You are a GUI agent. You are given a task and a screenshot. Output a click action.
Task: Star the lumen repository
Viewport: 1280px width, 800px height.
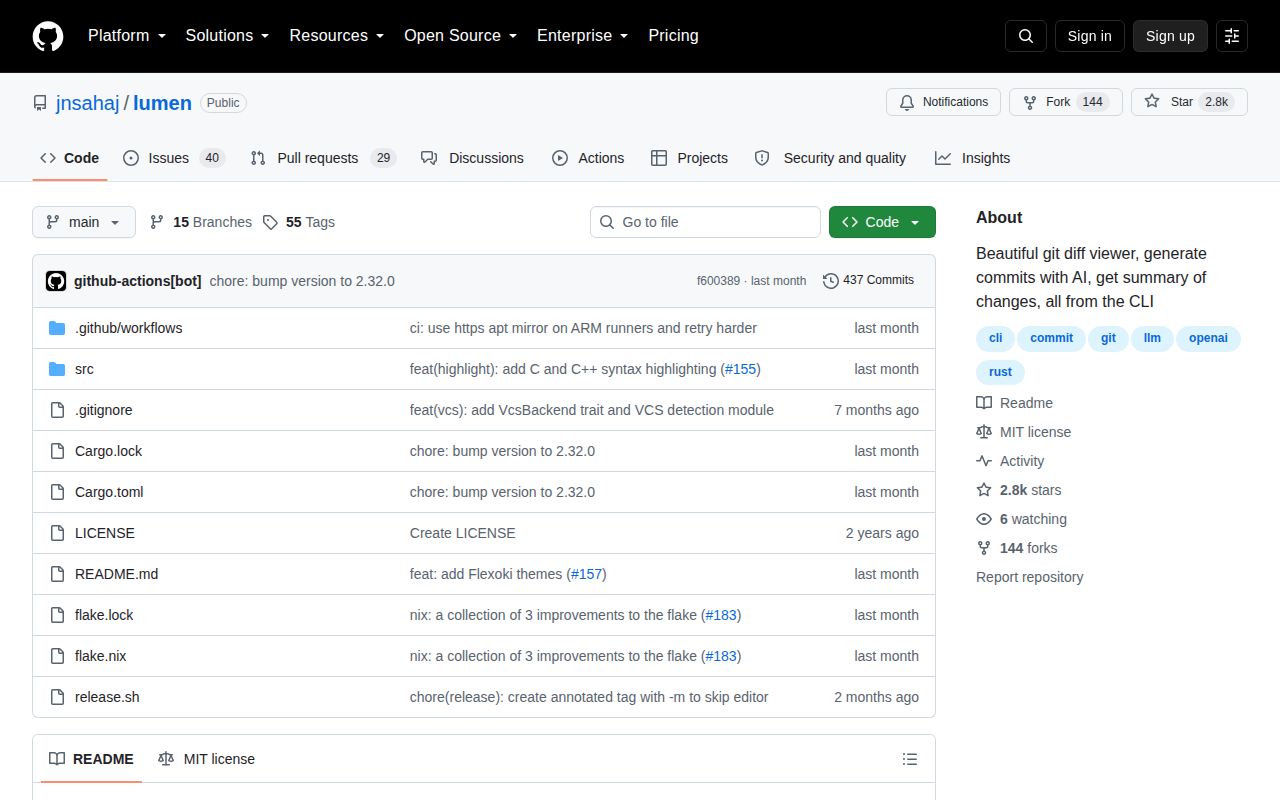(x=1189, y=102)
